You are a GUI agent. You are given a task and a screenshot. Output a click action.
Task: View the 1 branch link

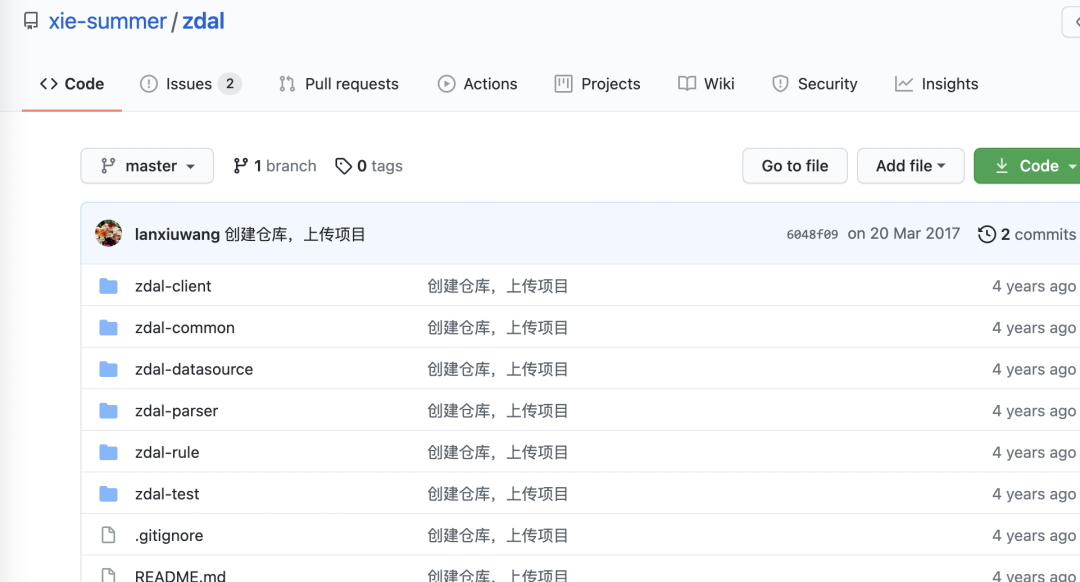pyautogui.click(x=274, y=166)
